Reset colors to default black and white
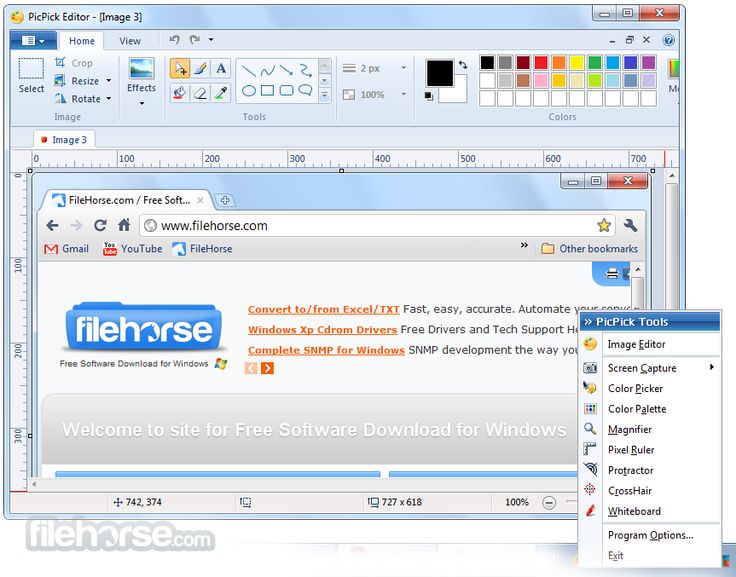This screenshot has width=736, height=577. pos(429,96)
